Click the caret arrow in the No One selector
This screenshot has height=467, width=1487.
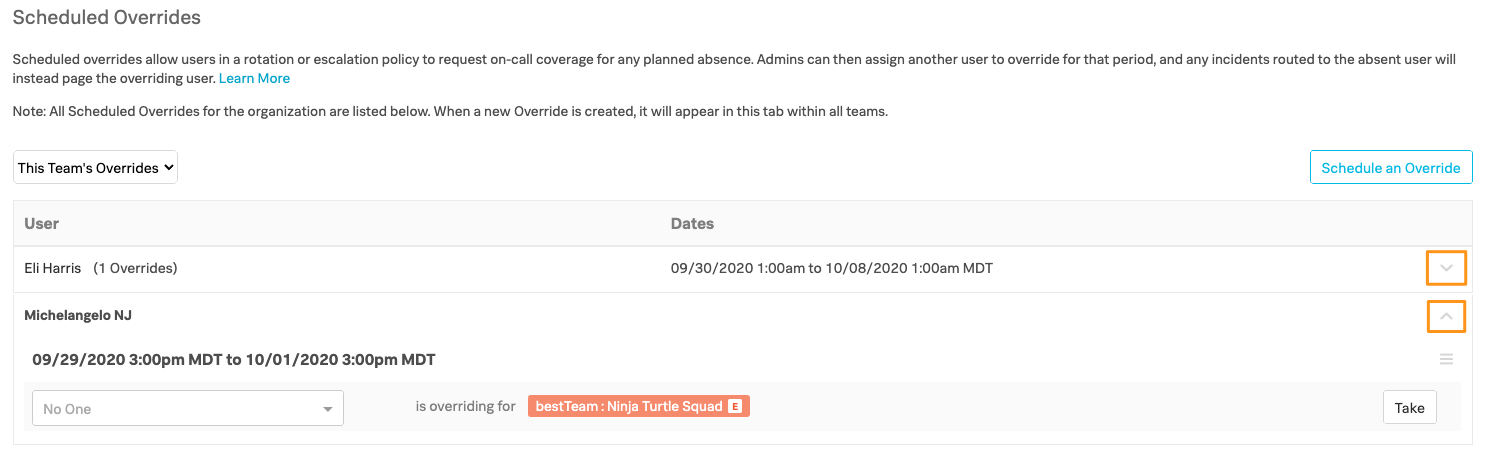click(x=327, y=409)
